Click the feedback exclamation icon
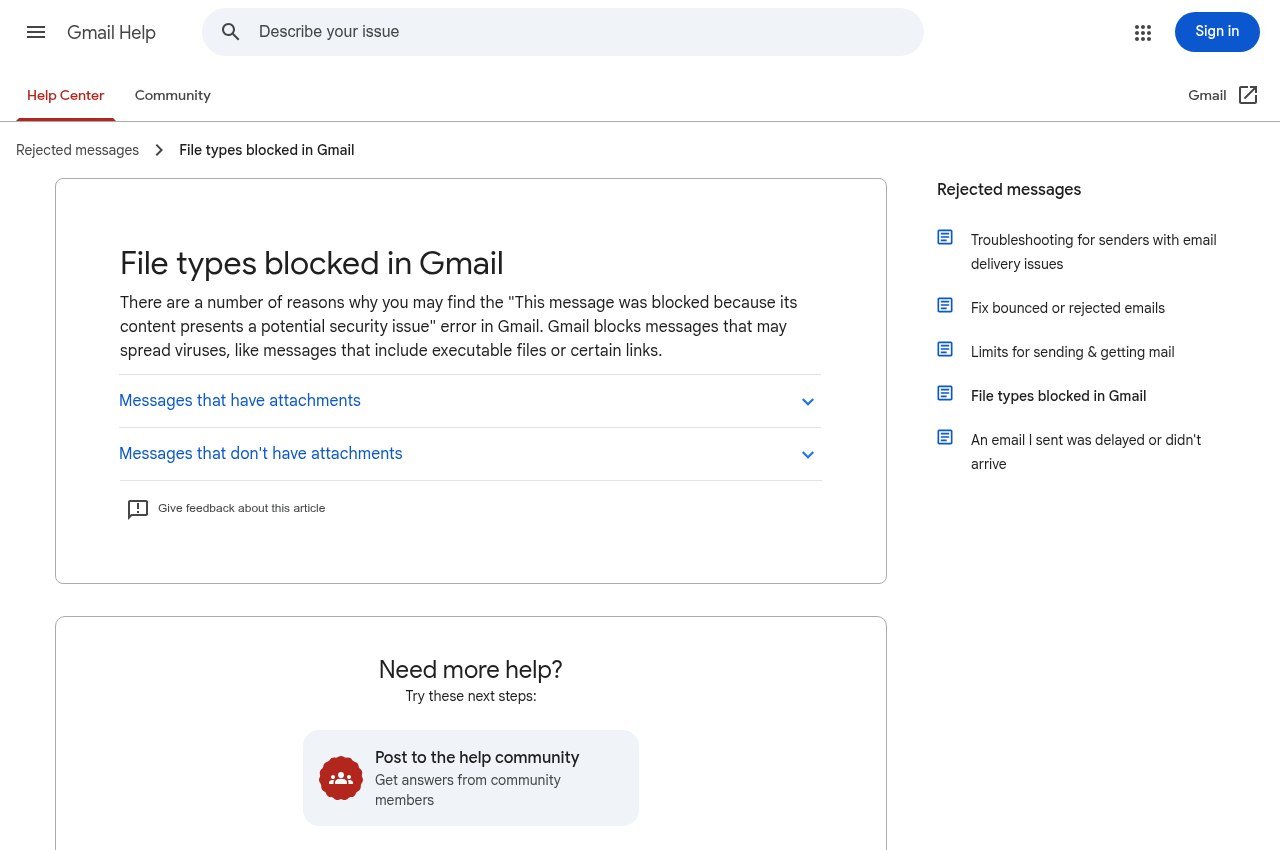The image size is (1280, 850). [x=138, y=509]
